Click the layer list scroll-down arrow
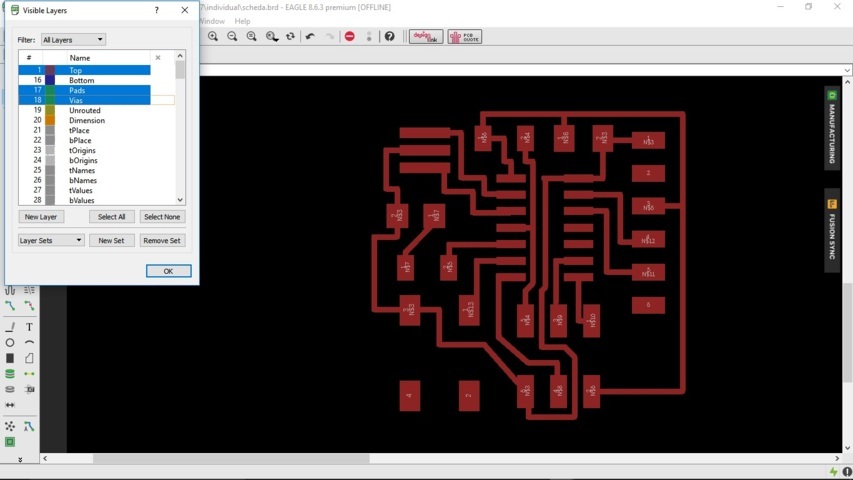 point(180,200)
